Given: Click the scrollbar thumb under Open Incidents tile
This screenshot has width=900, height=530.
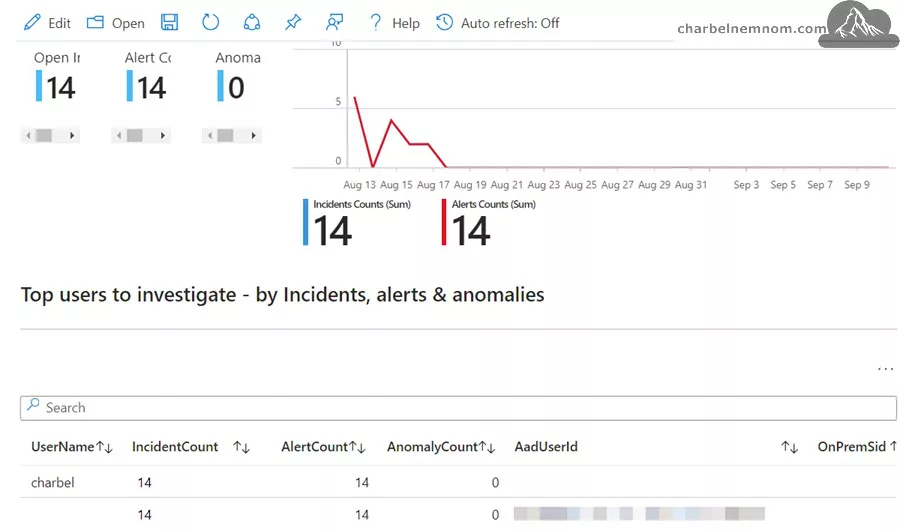Looking at the screenshot, I should [44, 136].
